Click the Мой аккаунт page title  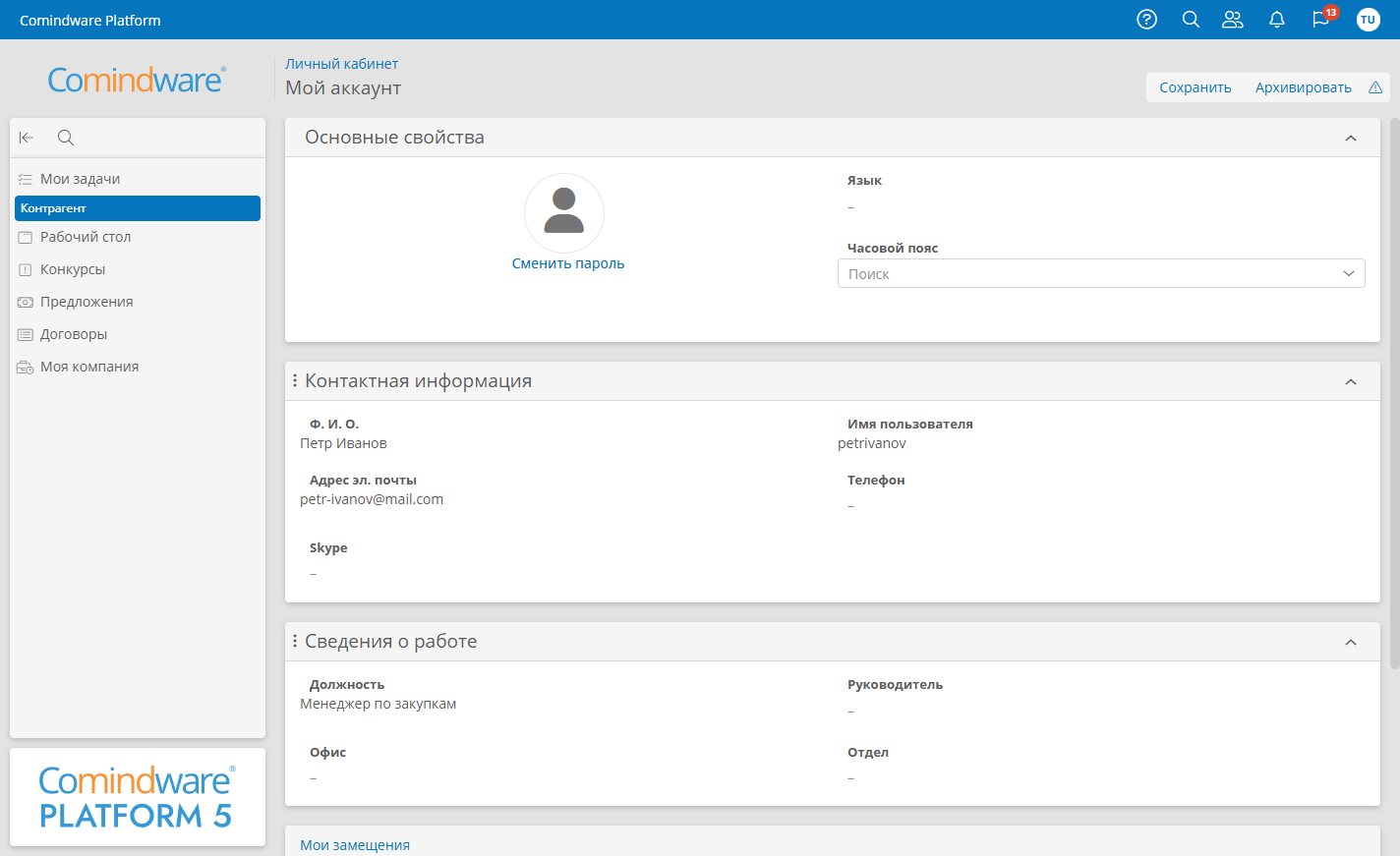tap(343, 87)
